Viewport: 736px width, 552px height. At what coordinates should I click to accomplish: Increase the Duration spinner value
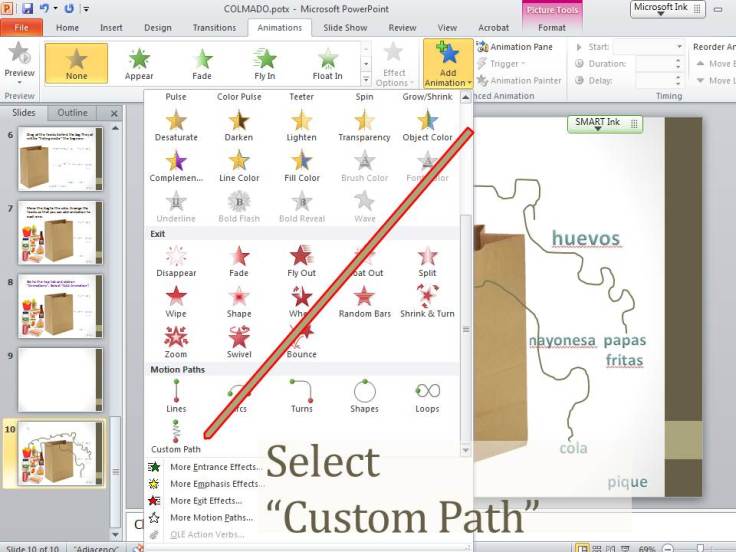tap(678, 61)
